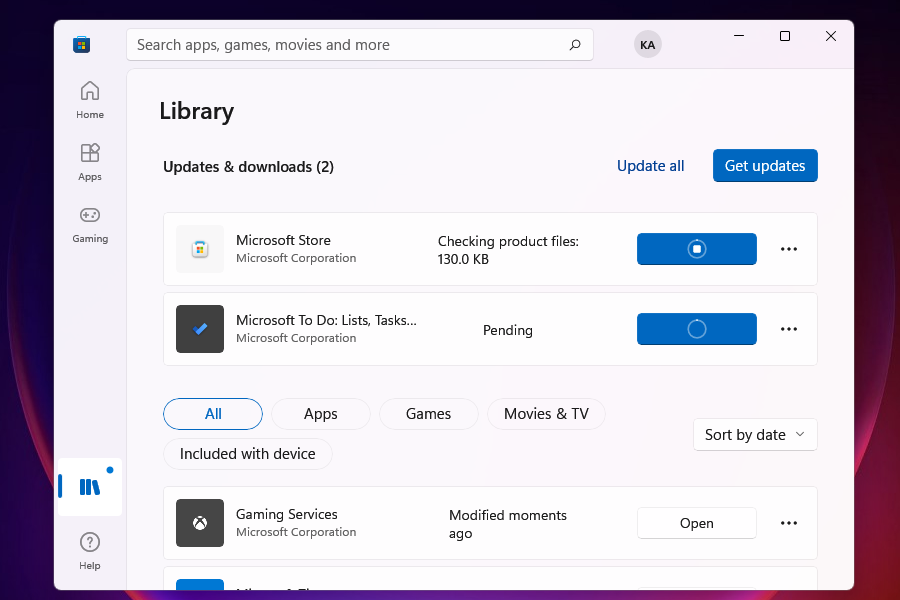Viewport: 900px width, 600px height.
Task: Open Help from the sidebar
Action: point(90,551)
